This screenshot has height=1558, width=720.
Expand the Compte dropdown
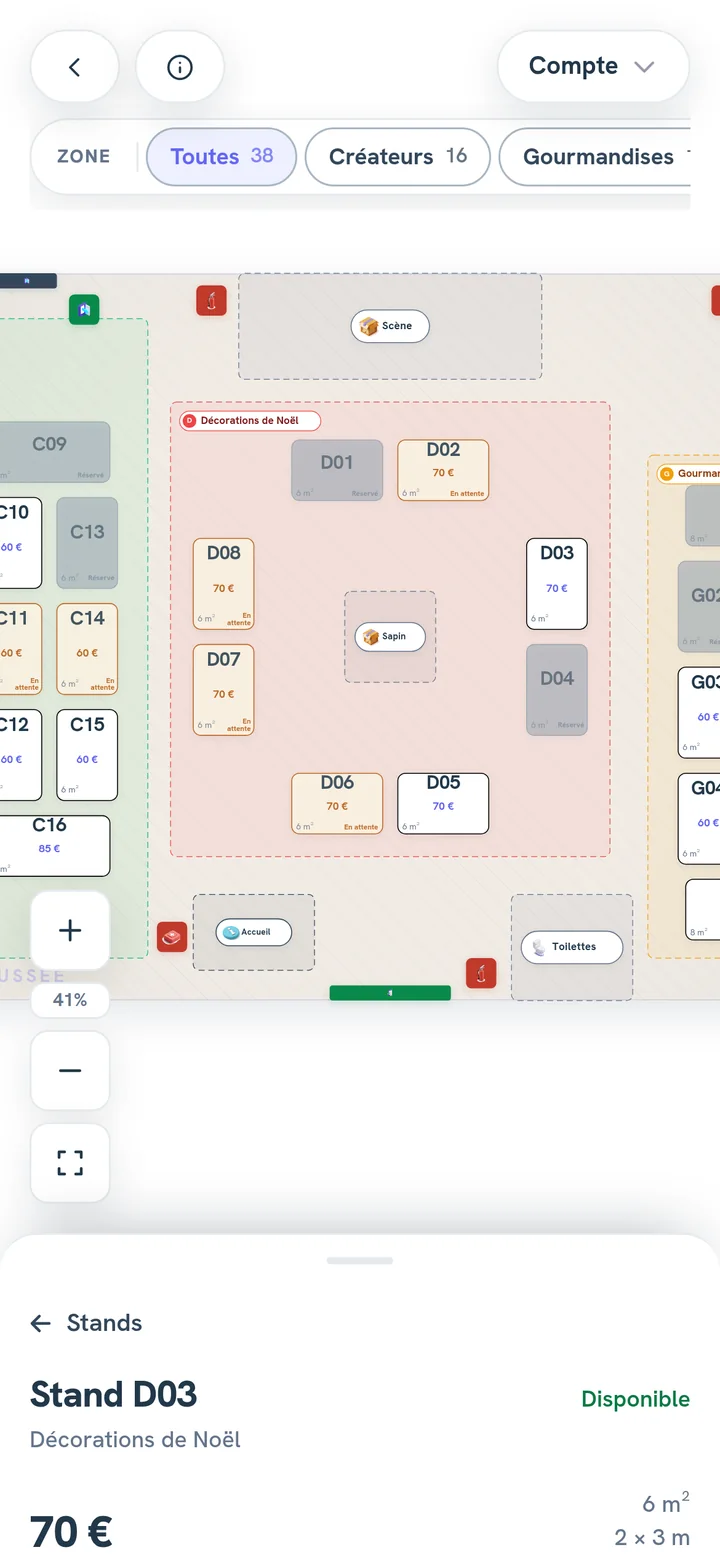point(593,67)
